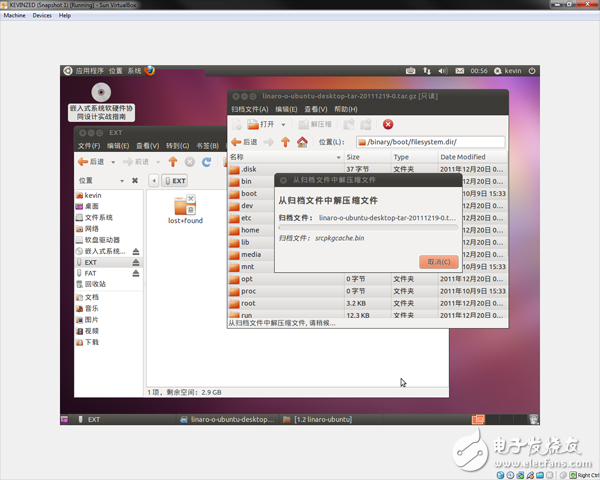Eject the FAT volume in sidebar

point(136,273)
